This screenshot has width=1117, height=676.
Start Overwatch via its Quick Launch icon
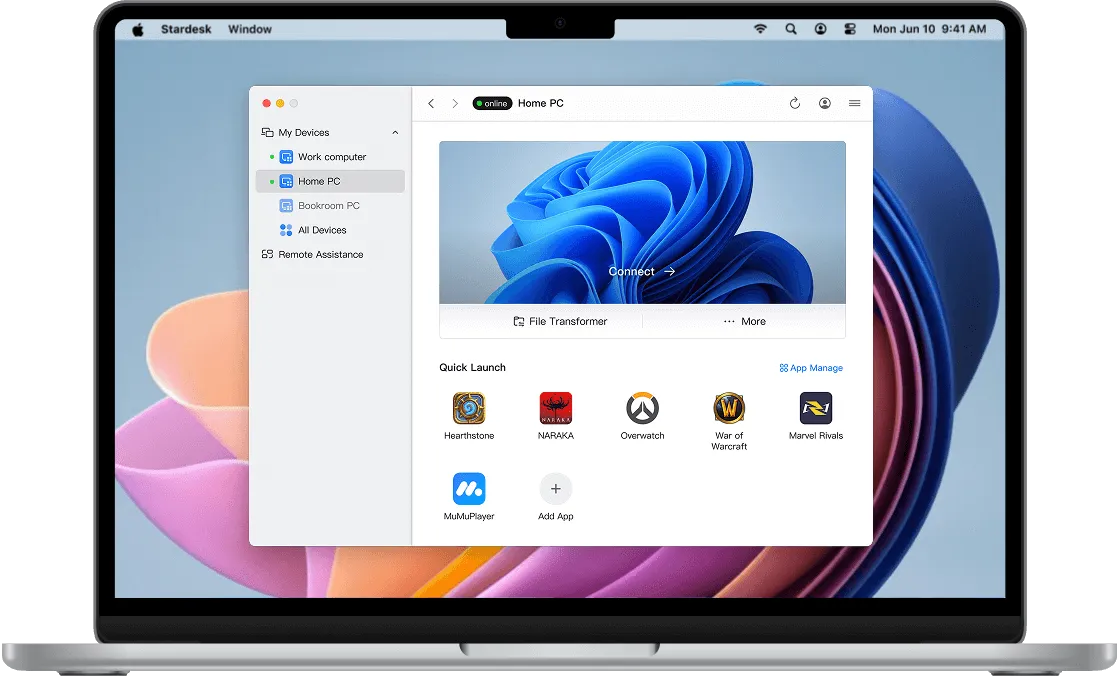(x=642, y=408)
